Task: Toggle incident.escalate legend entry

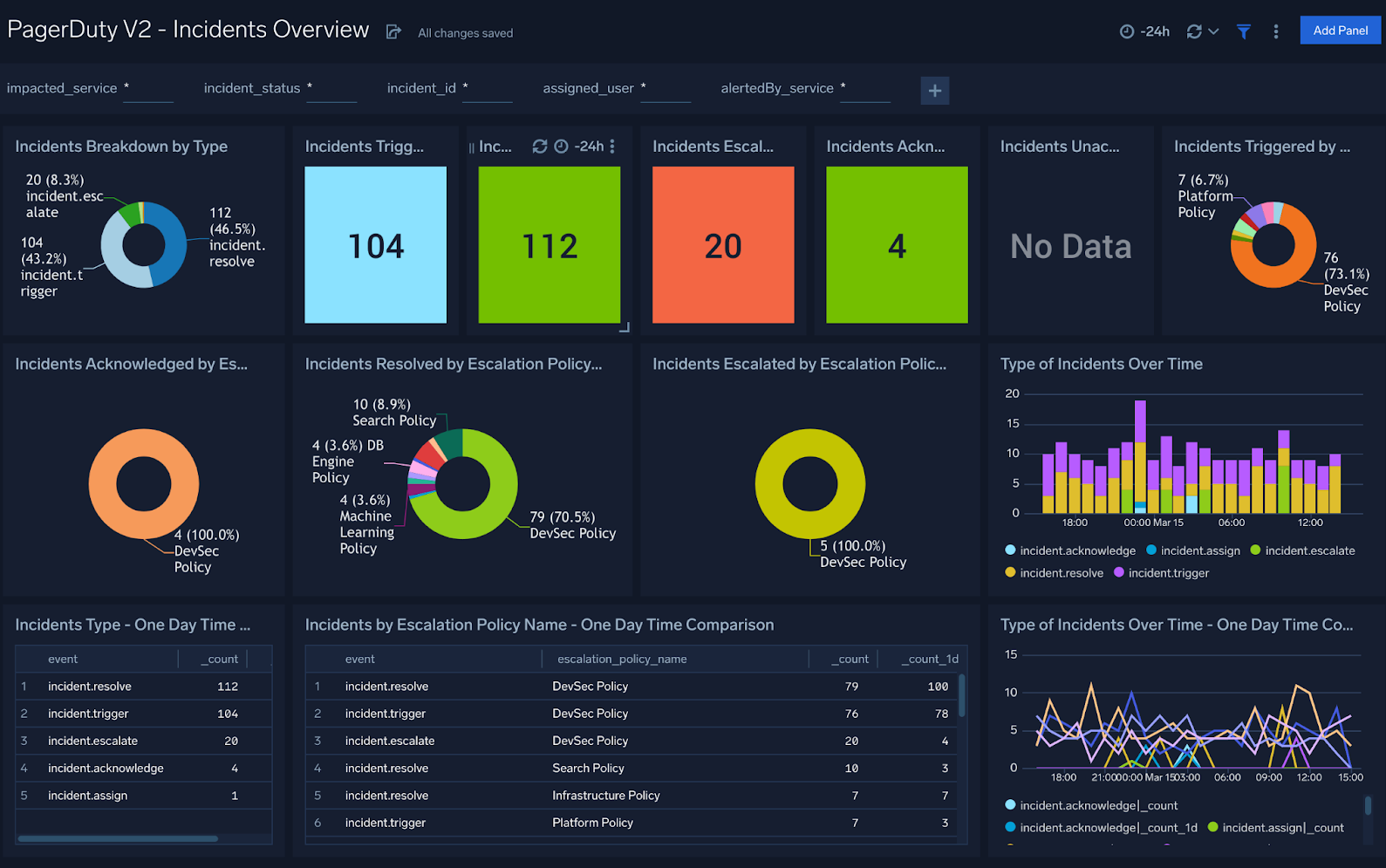Action: 1309,550
